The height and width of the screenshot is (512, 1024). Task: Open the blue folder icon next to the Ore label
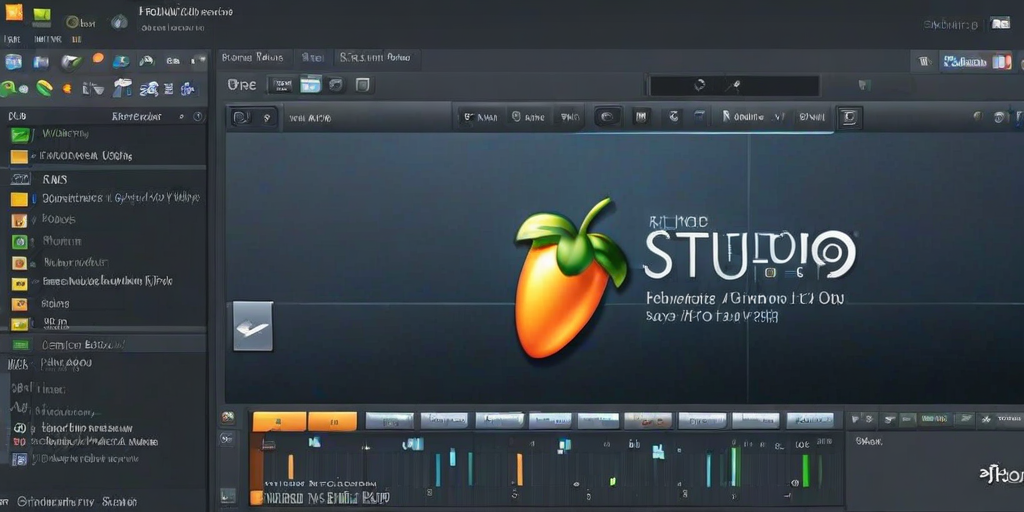click(x=310, y=84)
